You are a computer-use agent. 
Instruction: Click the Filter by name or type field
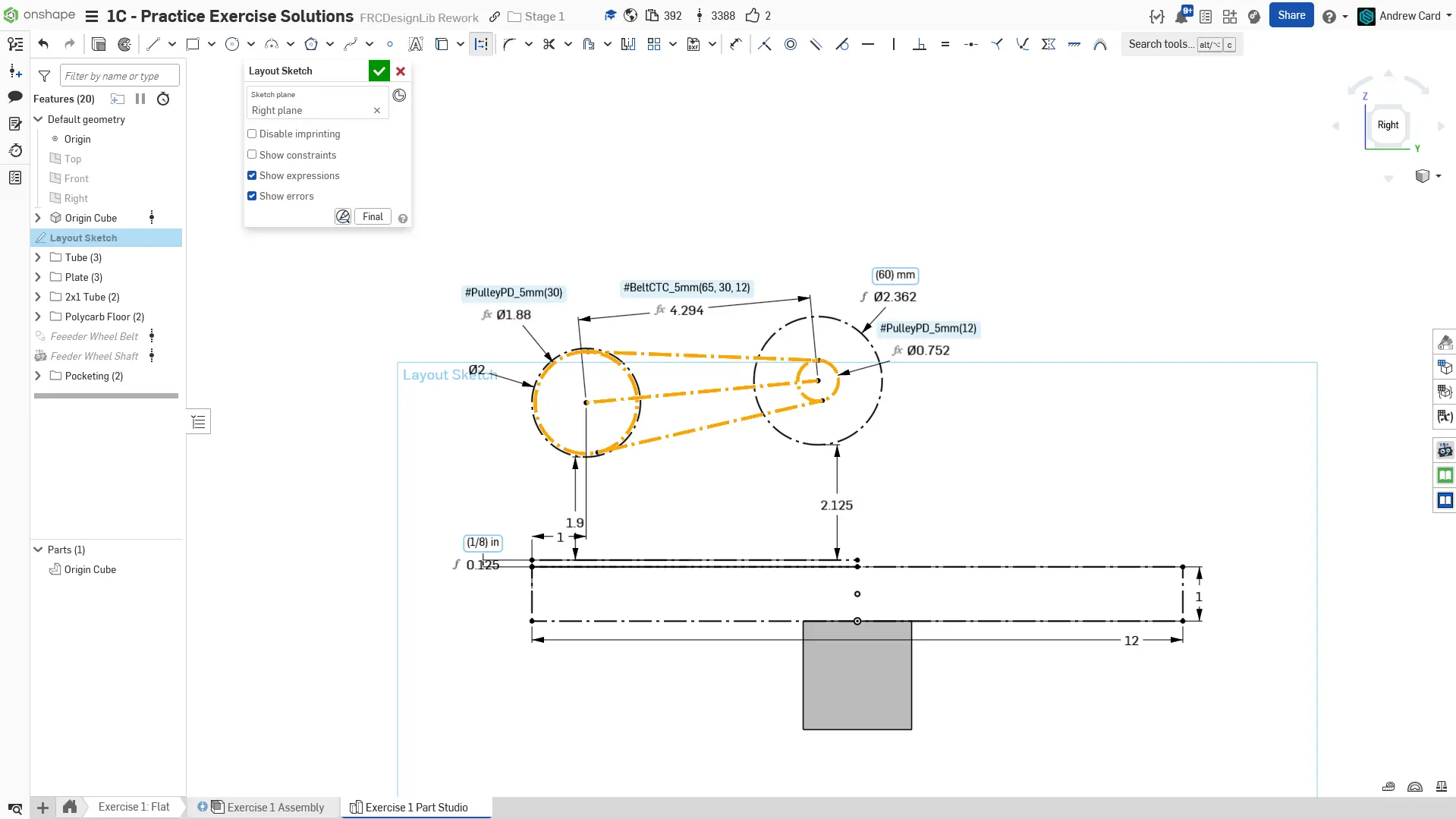pos(119,76)
